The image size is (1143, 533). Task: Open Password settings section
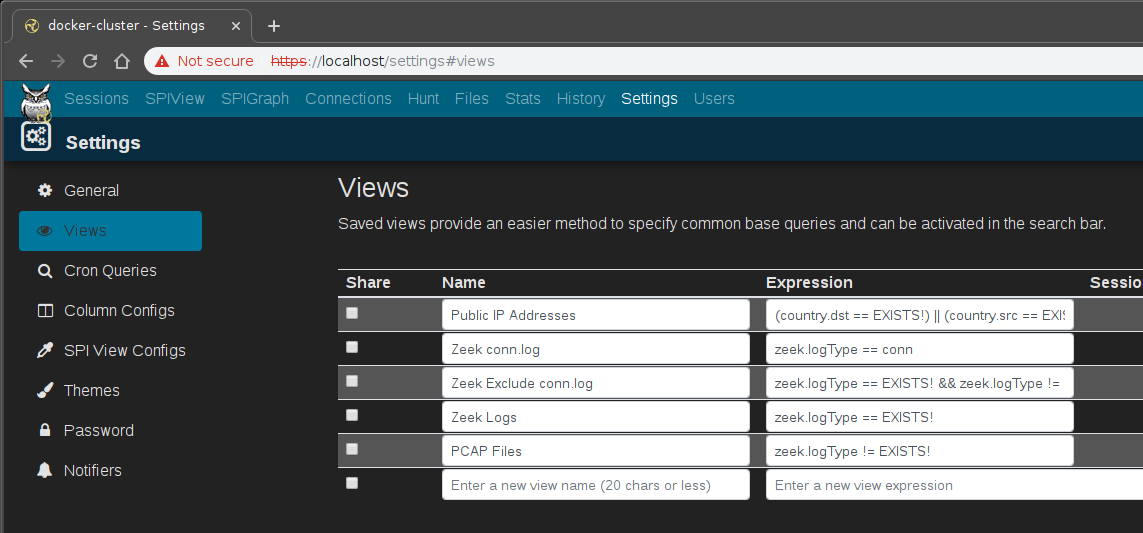[x=110, y=430]
